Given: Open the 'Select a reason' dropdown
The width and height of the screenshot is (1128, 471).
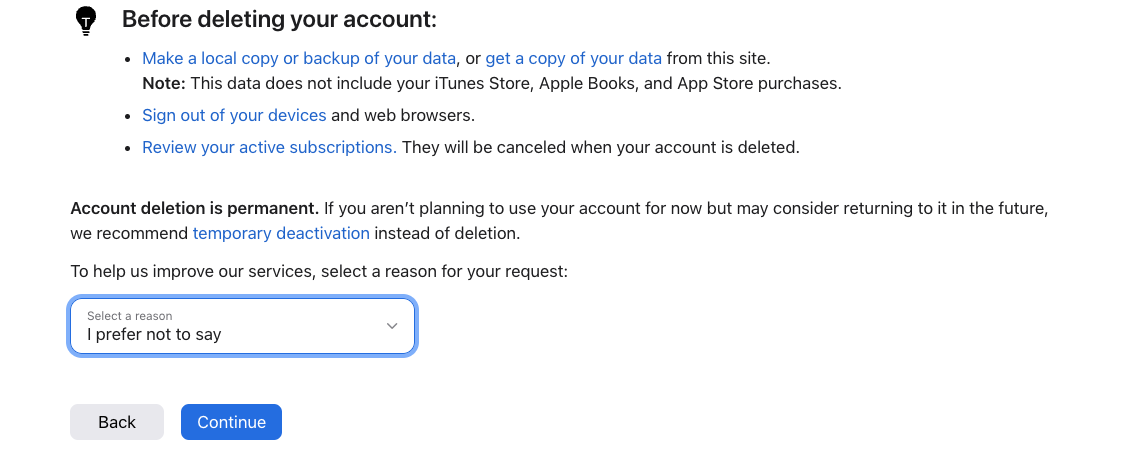Looking at the screenshot, I should pyautogui.click(x=242, y=326).
